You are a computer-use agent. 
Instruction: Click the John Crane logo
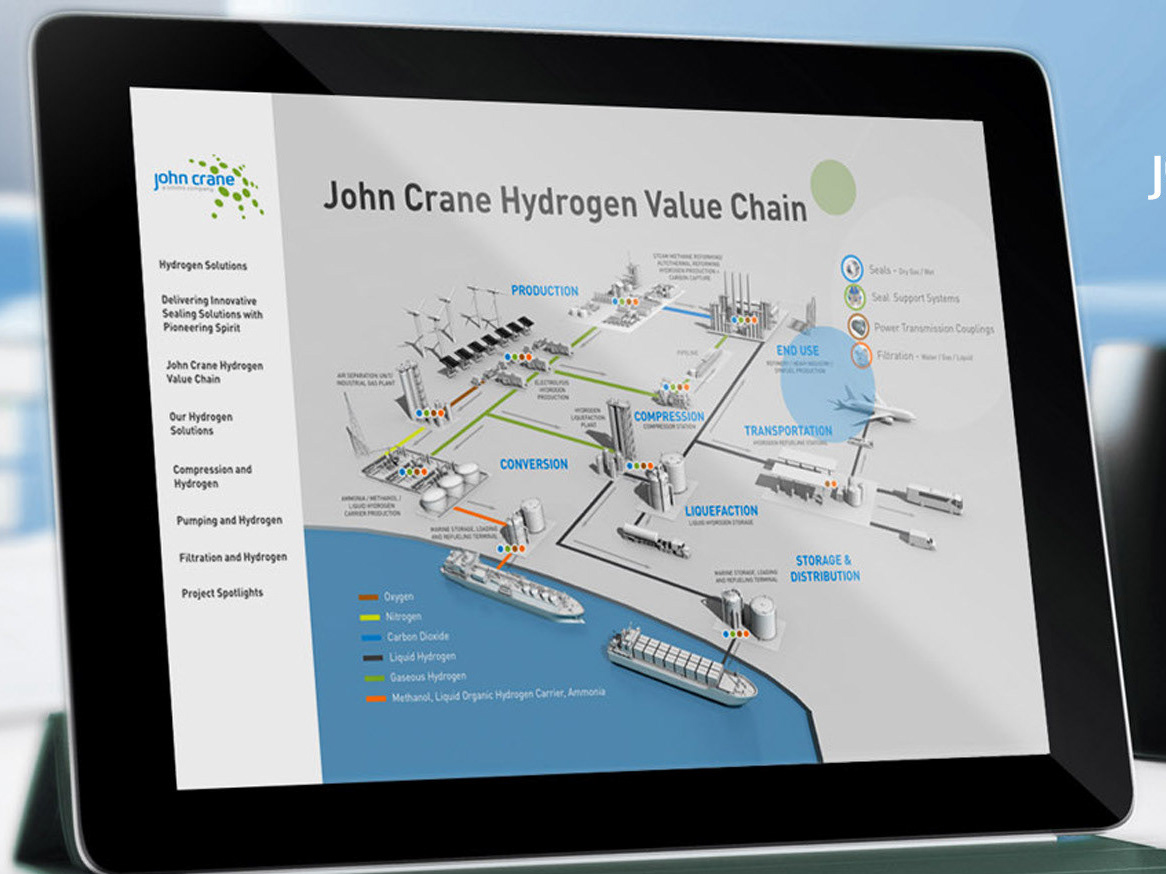(x=208, y=186)
